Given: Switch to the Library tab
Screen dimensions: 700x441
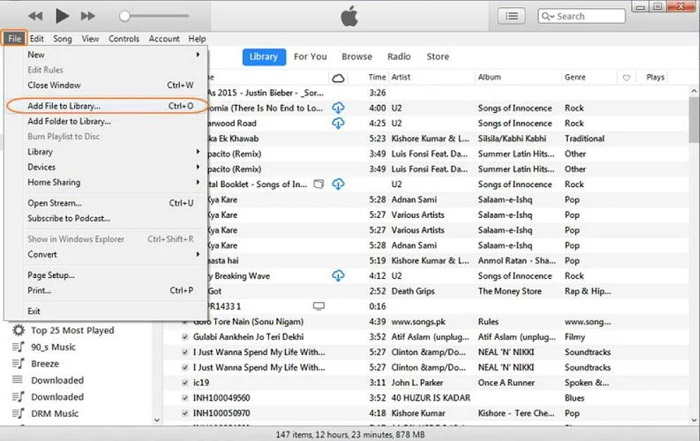Looking at the screenshot, I should [264, 57].
